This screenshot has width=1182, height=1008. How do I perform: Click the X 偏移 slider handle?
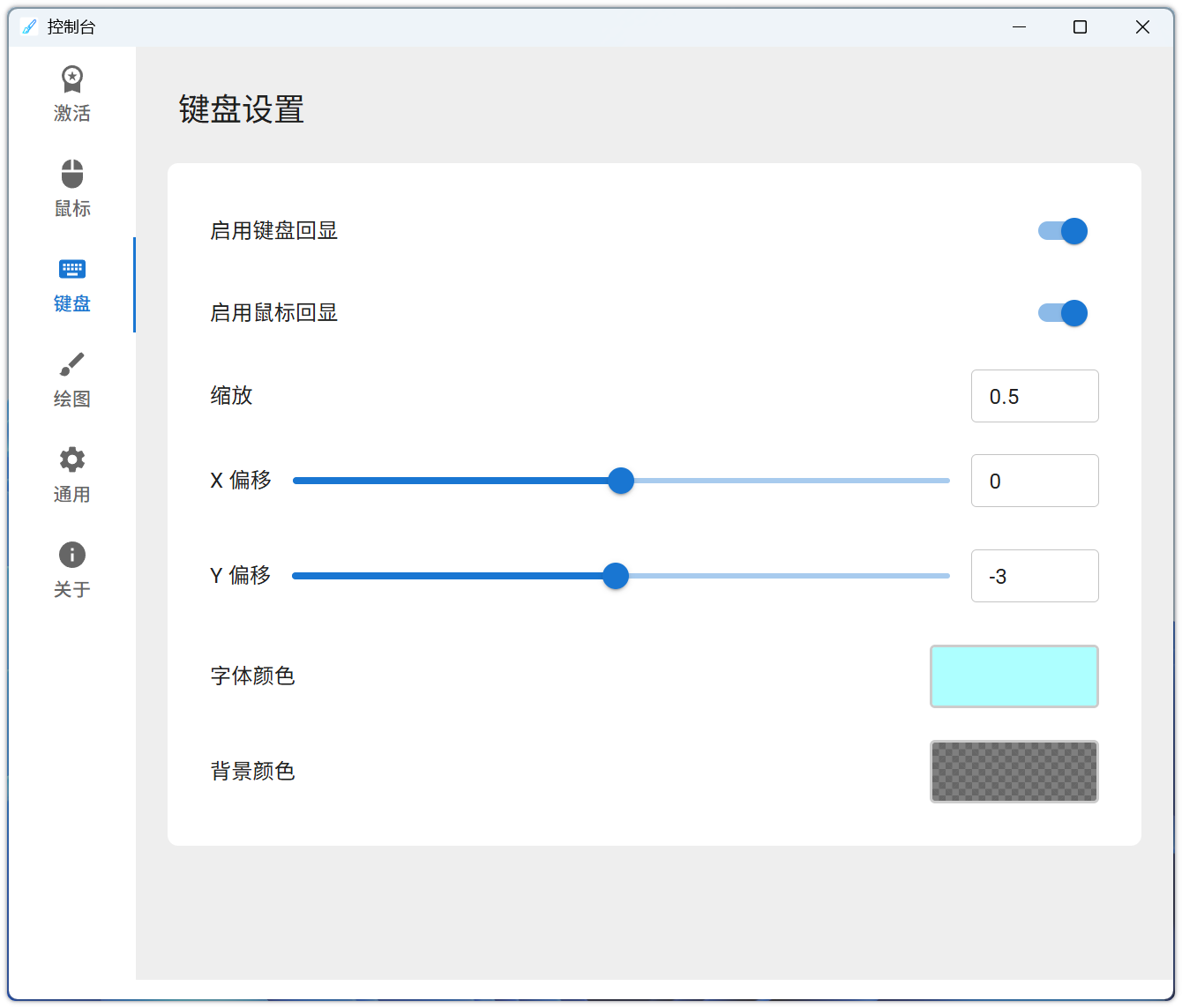coord(621,481)
